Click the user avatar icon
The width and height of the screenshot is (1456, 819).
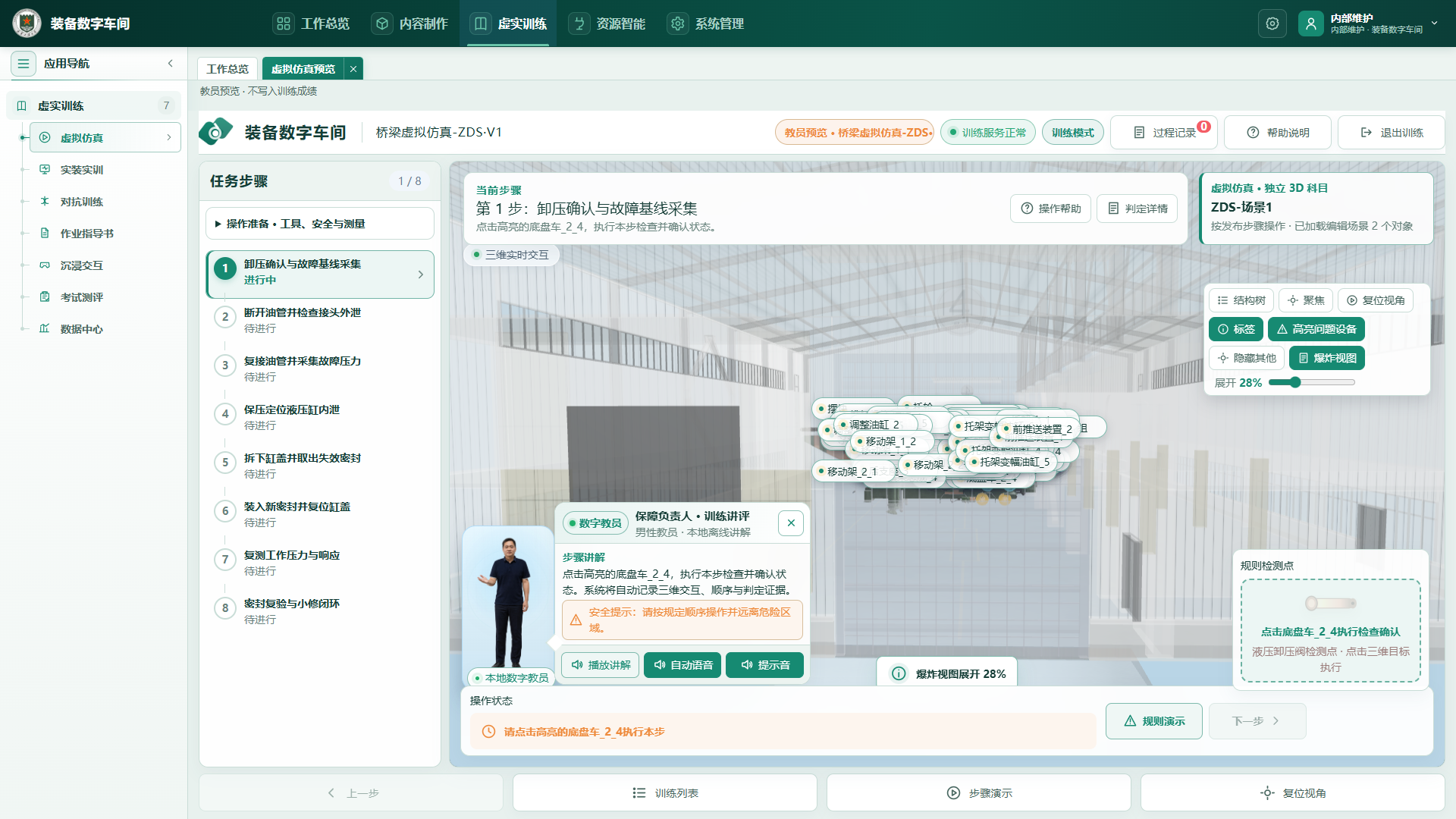click(1310, 24)
